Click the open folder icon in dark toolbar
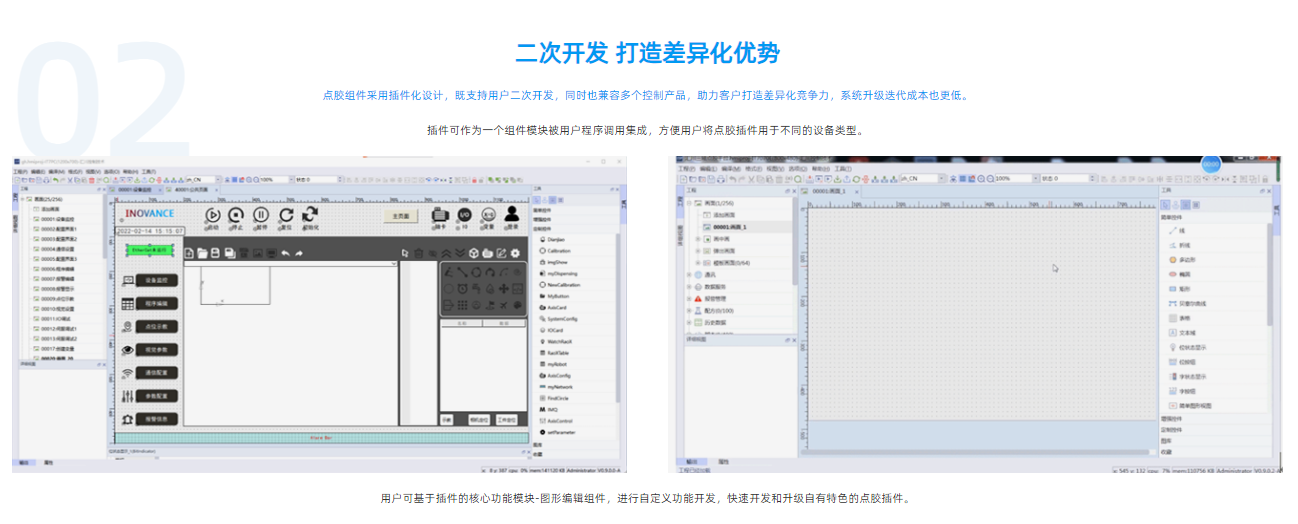 [202, 253]
